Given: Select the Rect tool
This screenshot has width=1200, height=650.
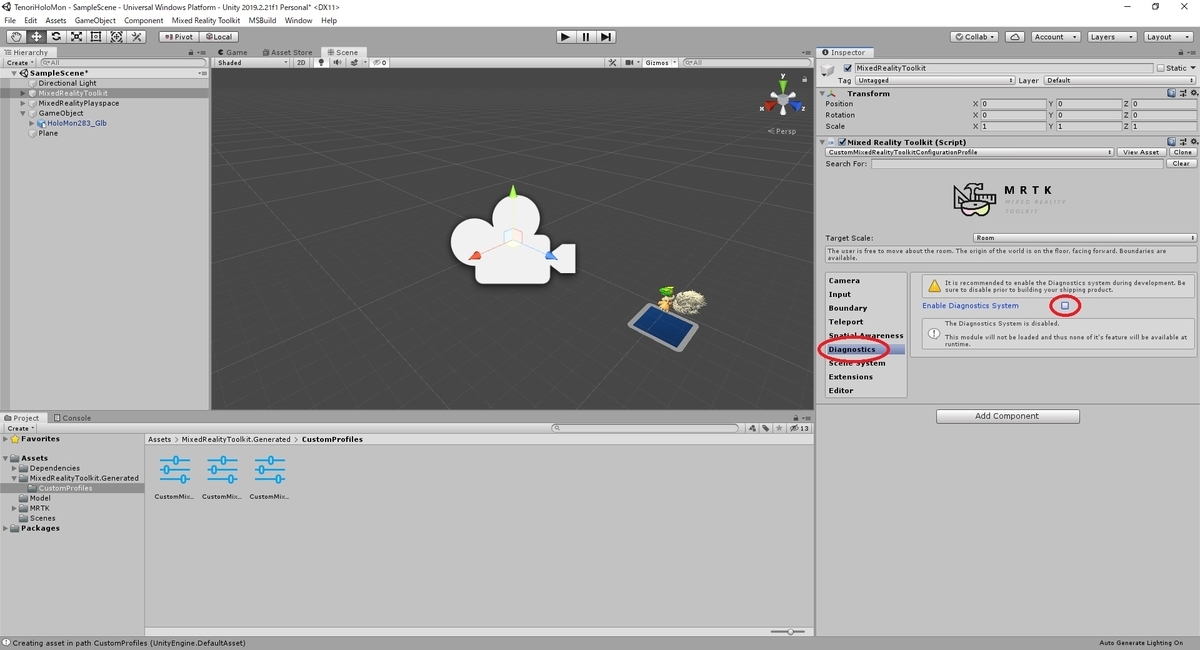Looking at the screenshot, I should pos(96,37).
